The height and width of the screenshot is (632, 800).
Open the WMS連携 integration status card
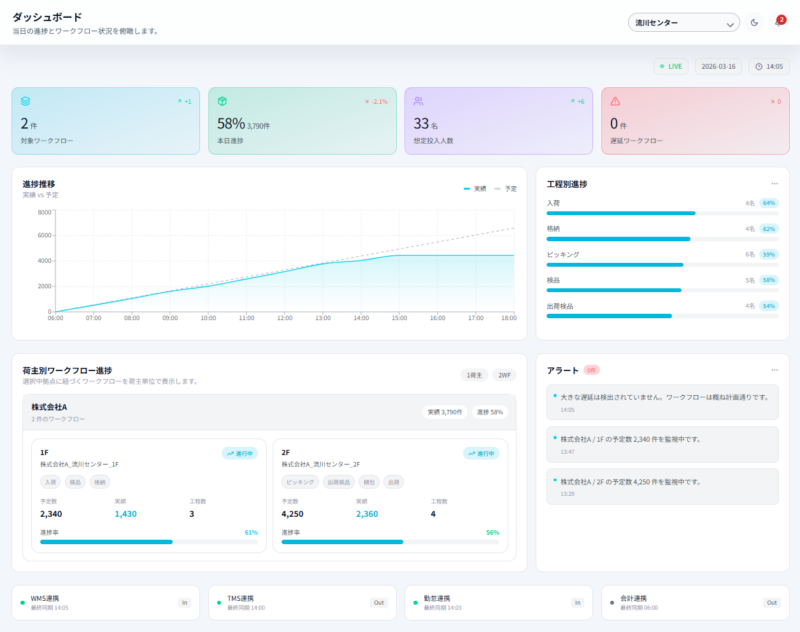(x=106, y=602)
